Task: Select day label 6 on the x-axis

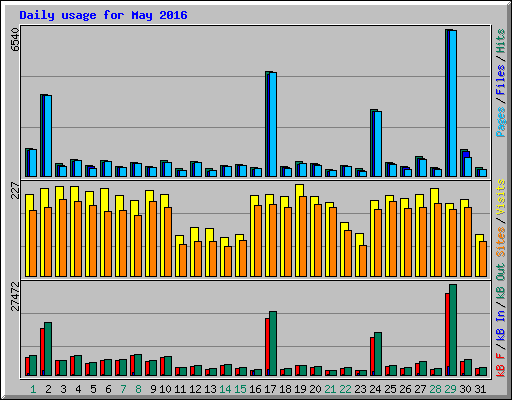Action: coord(108,389)
